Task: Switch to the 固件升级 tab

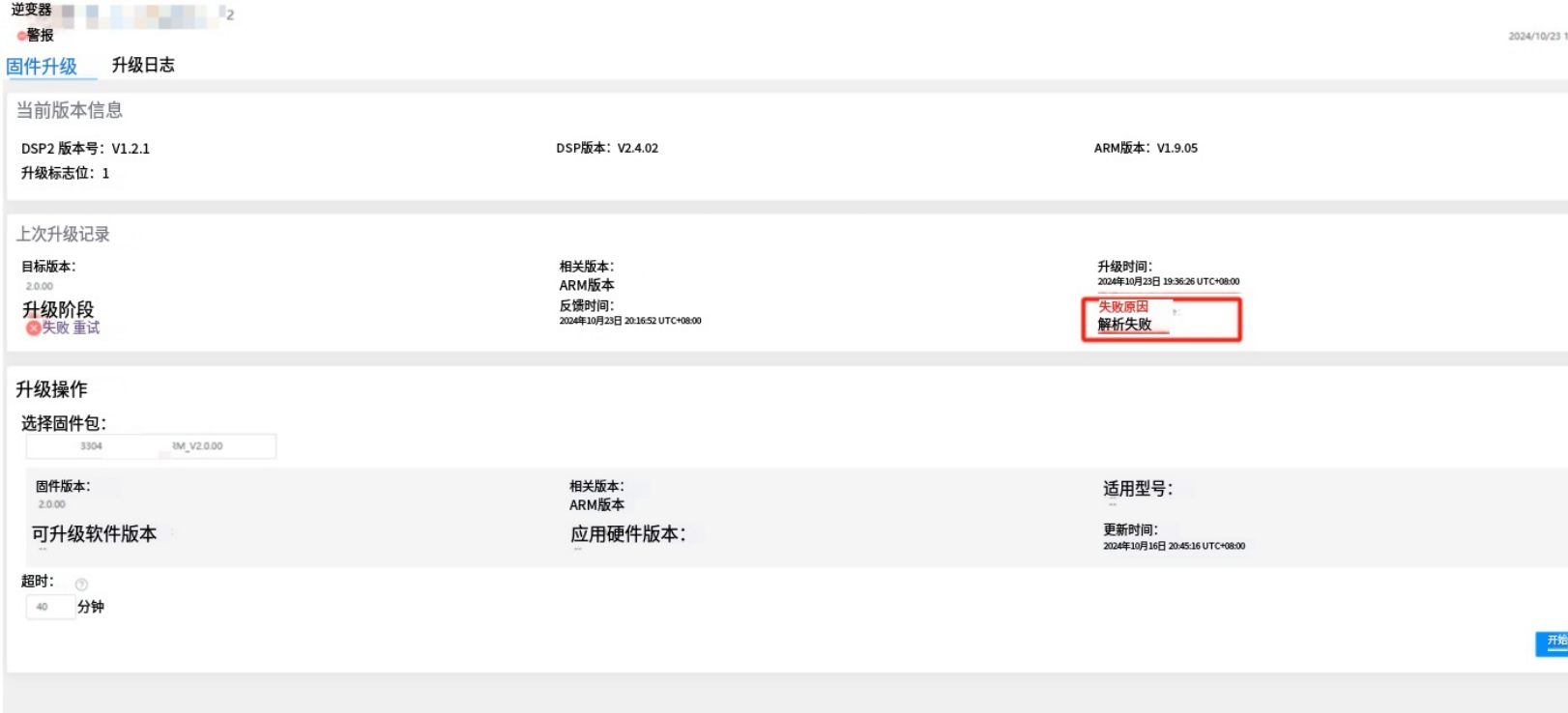Action: tap(42, 67)
